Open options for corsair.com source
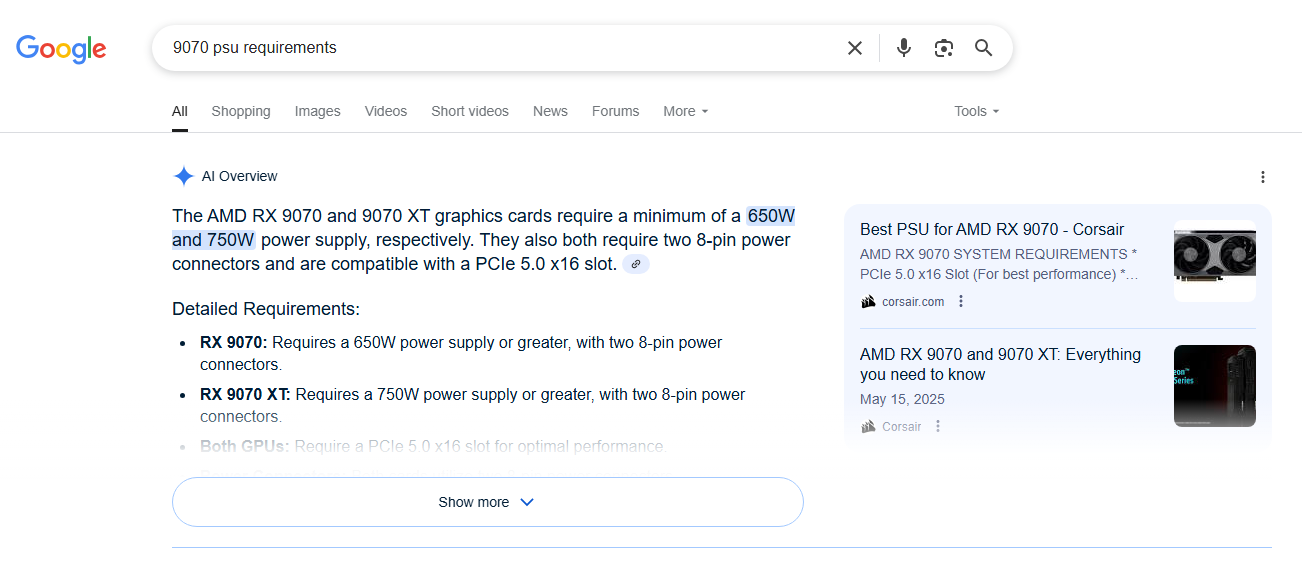 pos(962,301)
